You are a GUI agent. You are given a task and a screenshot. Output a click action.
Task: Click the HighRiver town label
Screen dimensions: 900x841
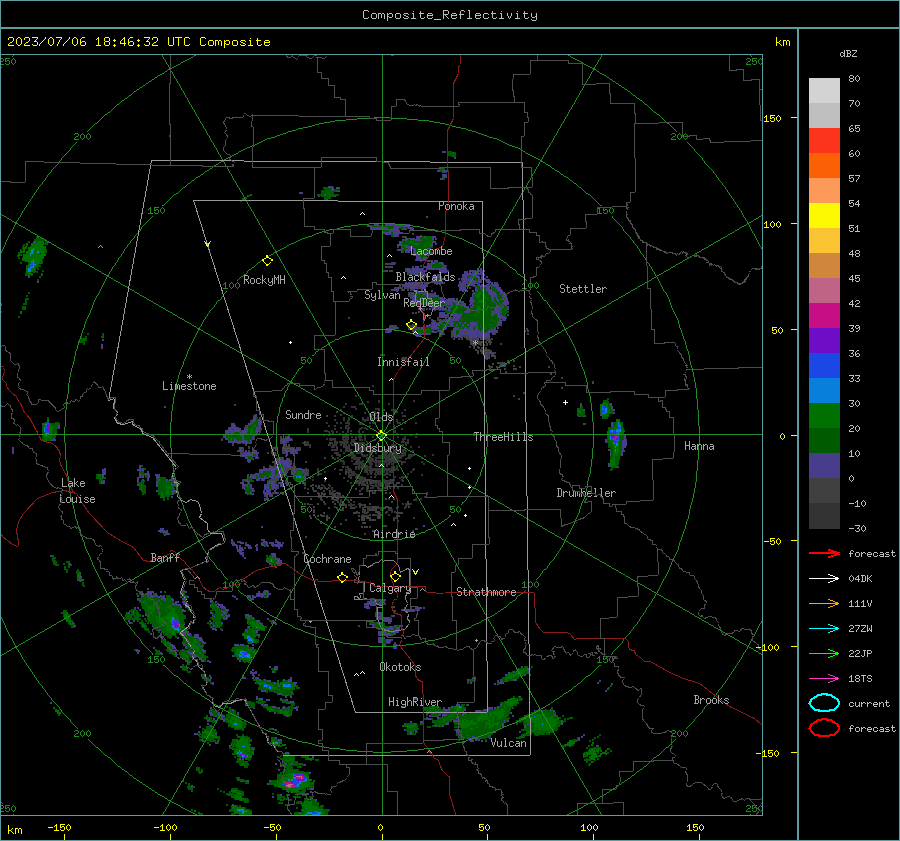415,702
